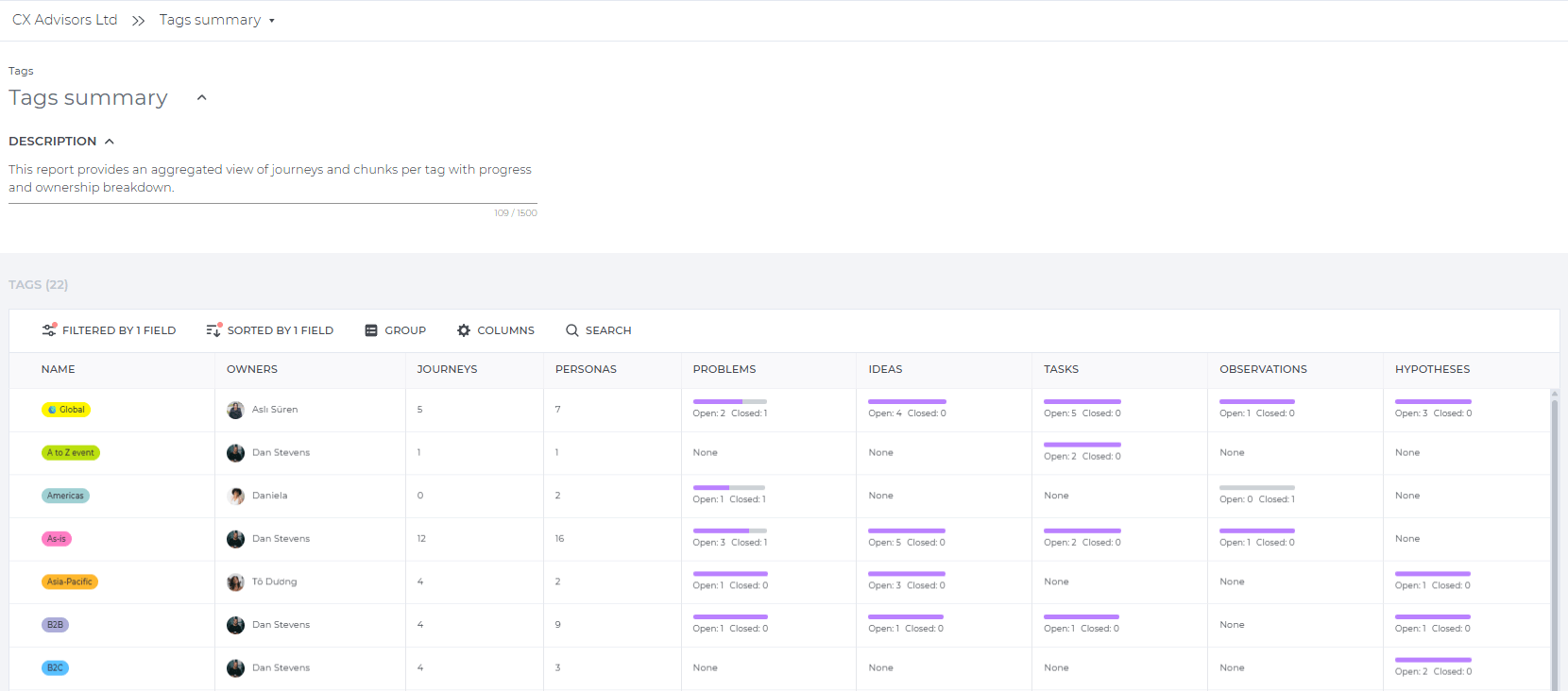Click the Hypotheses column header
The width and height of the screenshot is (1568, 691).
(x=1433, y=369)
